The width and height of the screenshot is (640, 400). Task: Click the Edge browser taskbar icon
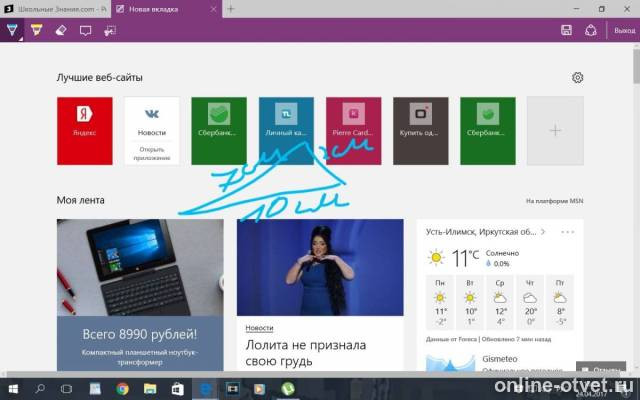[x=205, y=389]
